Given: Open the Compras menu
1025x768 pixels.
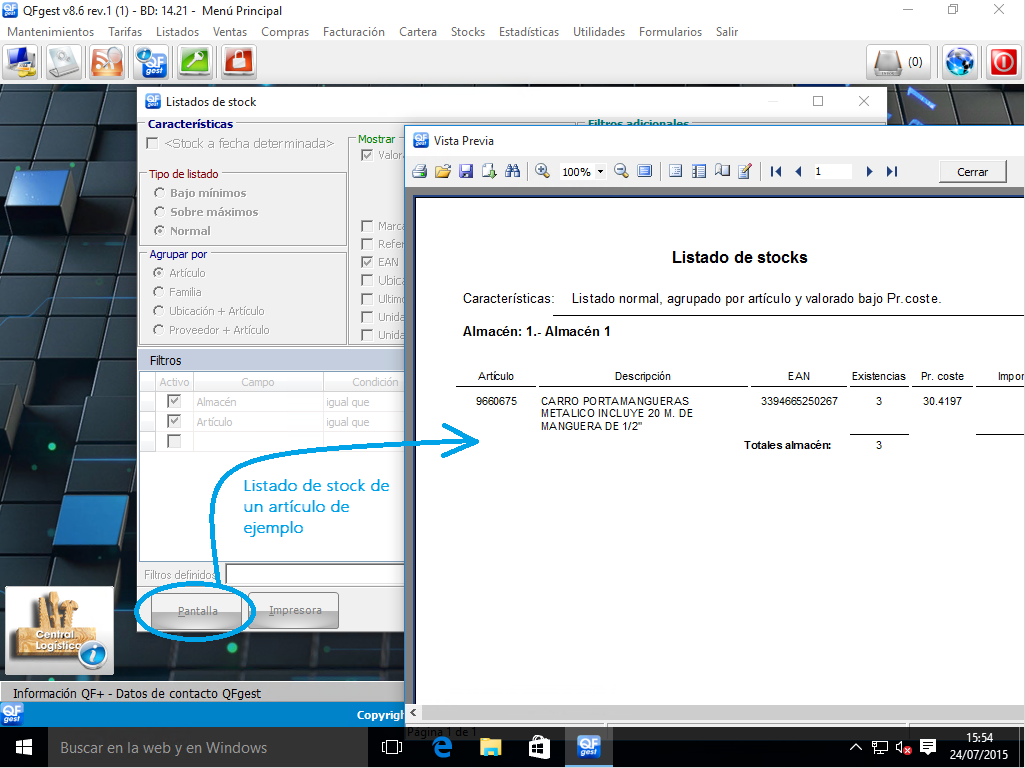Looking at the screenshot, I should coord(285,31).
